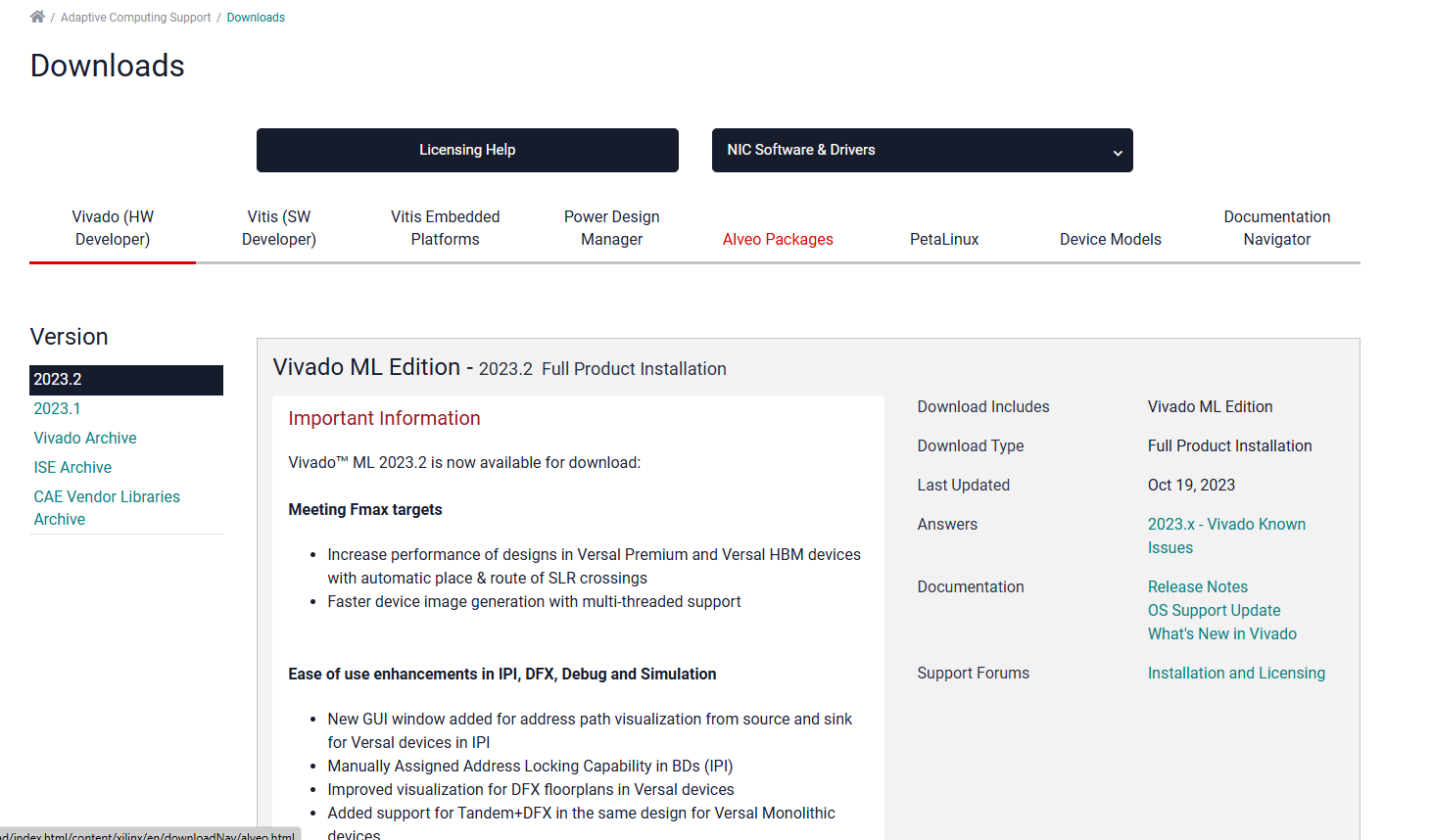Open the Alveo Packages tab
The image size is (1432, 840).
pyautogui.click(x=778, y=239)
